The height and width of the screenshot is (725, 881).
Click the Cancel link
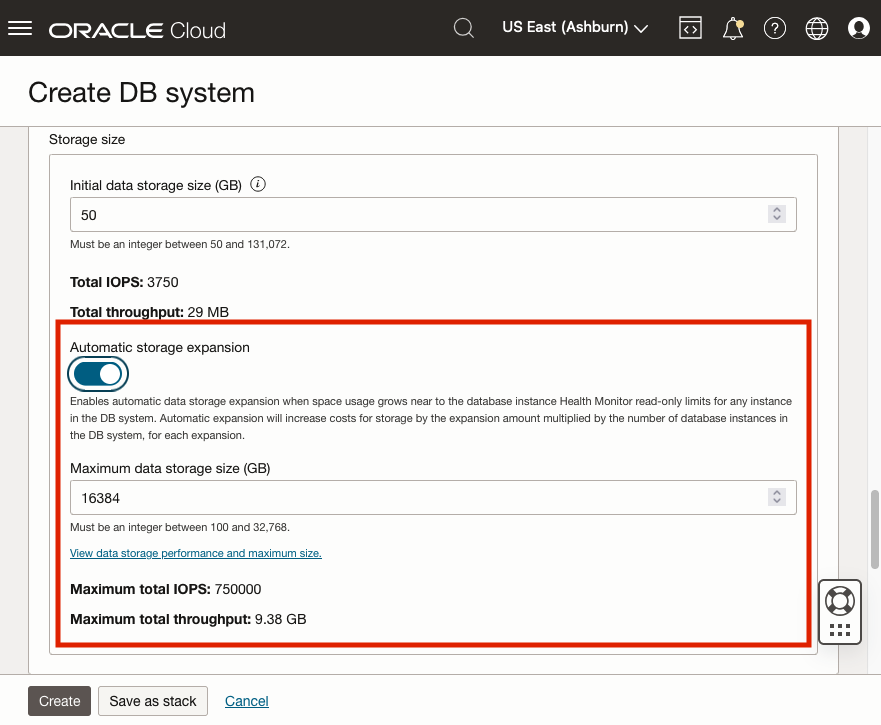(x=247, y=701)
